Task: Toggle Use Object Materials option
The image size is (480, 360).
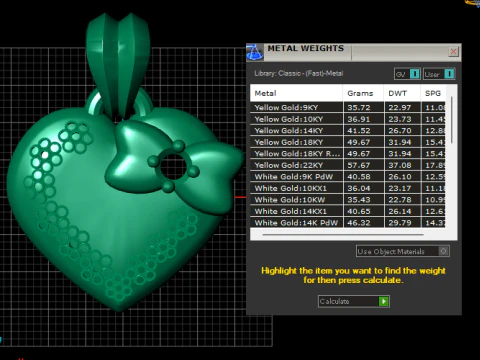Action: point(403,251)
